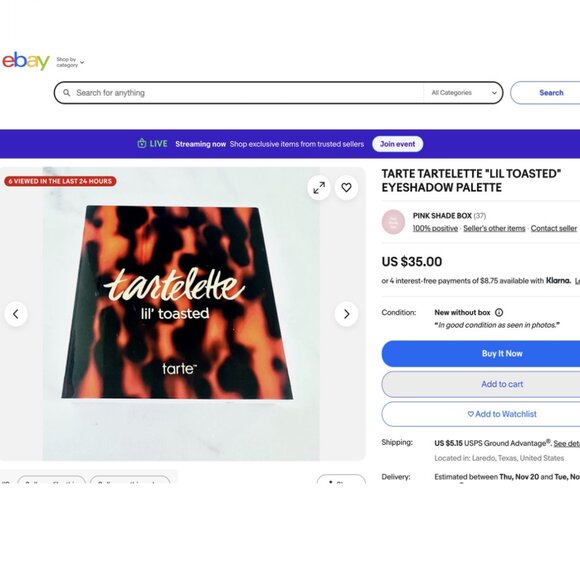This screenshot has height=580, width=580.
Task: Show the next product photo
Action: tap(346, 314)
